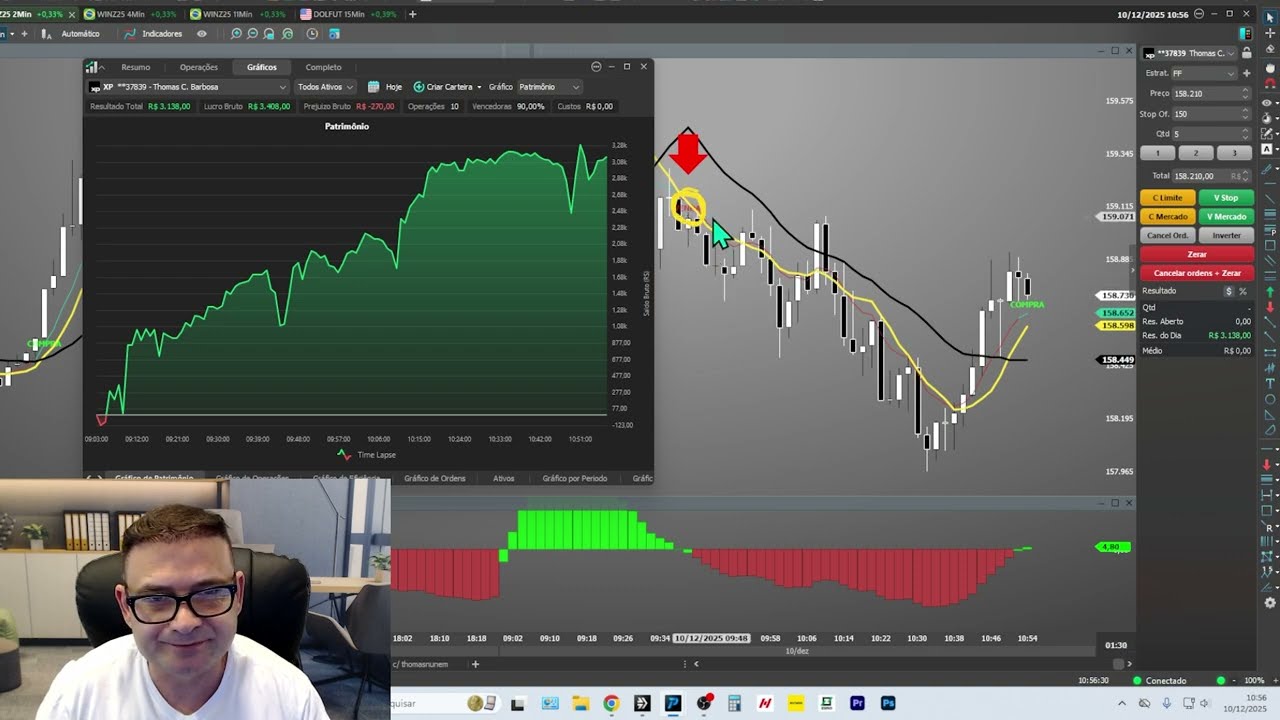Viewport: 1280px width, 720px height.
Task: Add a strategy with the plus beside Estrat.
Action: pos(1246,73)
